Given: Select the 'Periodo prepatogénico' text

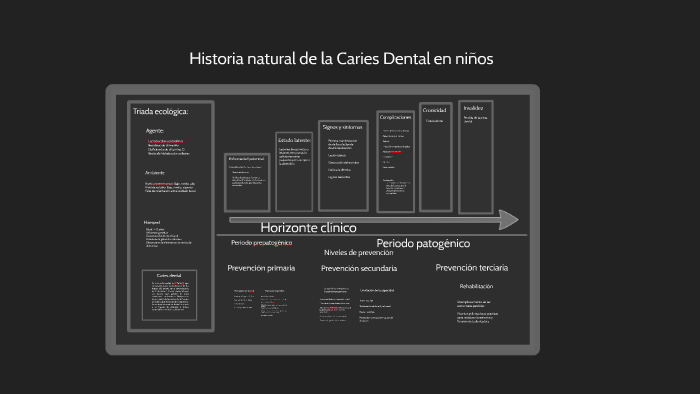Looking at the screenshot, I should pos(262,243).
